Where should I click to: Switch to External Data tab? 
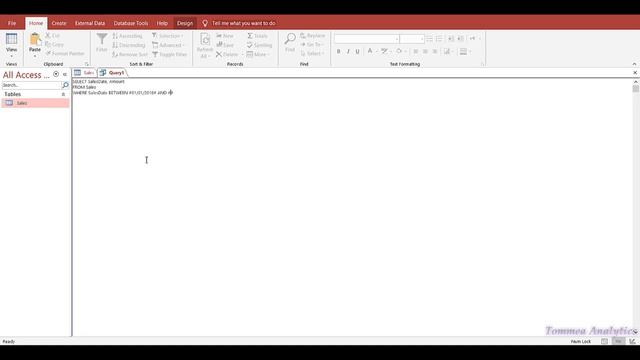coord(90,23)
